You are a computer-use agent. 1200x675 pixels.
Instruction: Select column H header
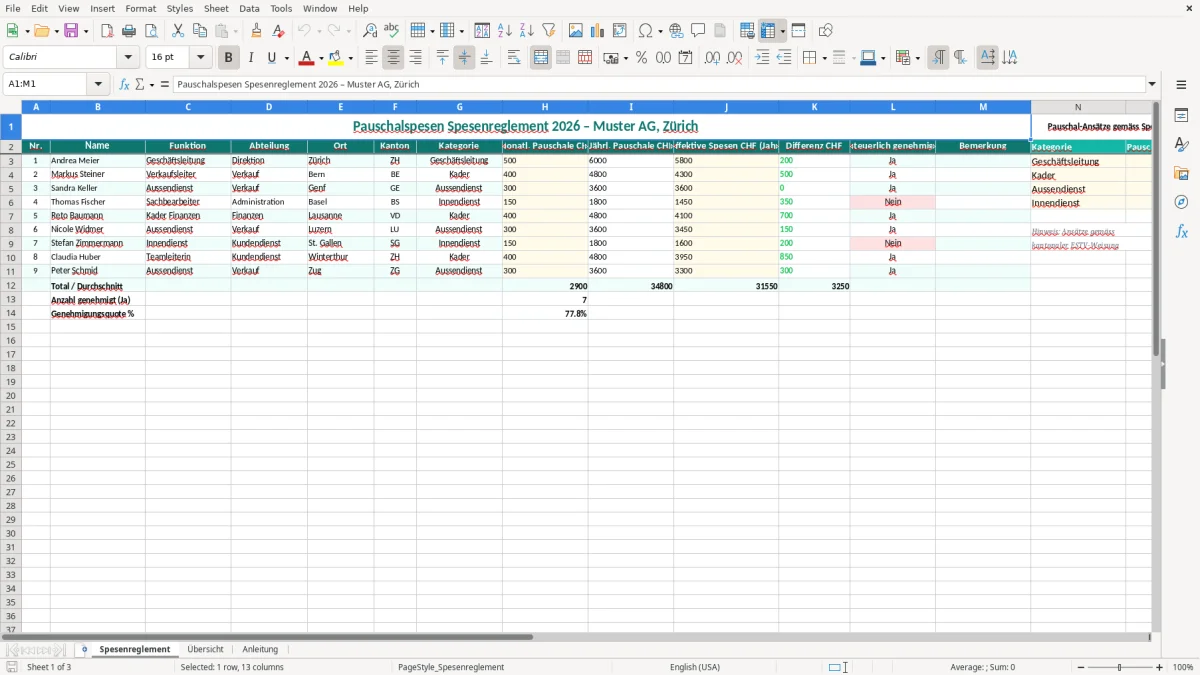(x=545, y=106)
